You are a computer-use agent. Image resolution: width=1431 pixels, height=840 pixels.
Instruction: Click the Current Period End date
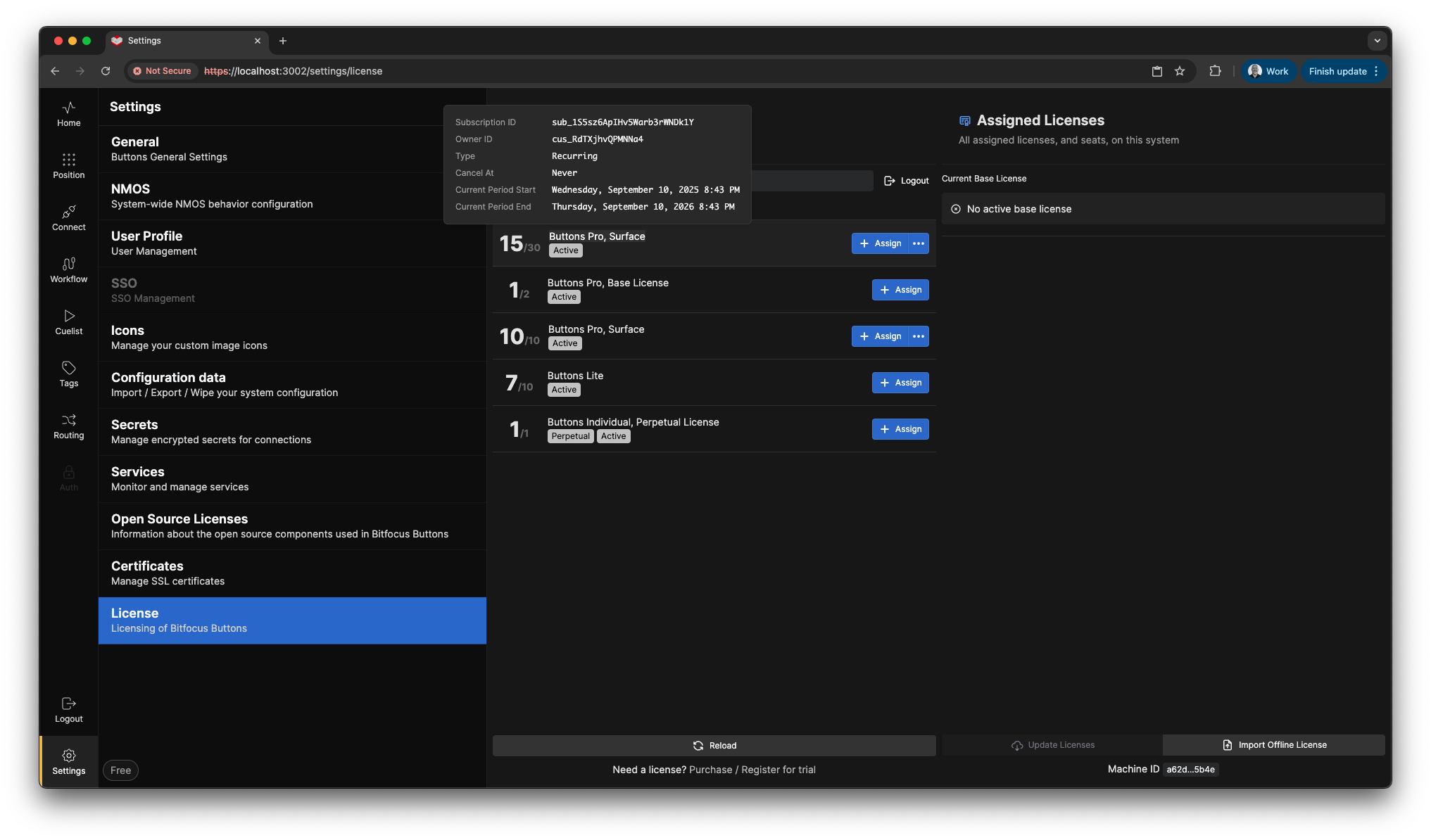(643, 207)
